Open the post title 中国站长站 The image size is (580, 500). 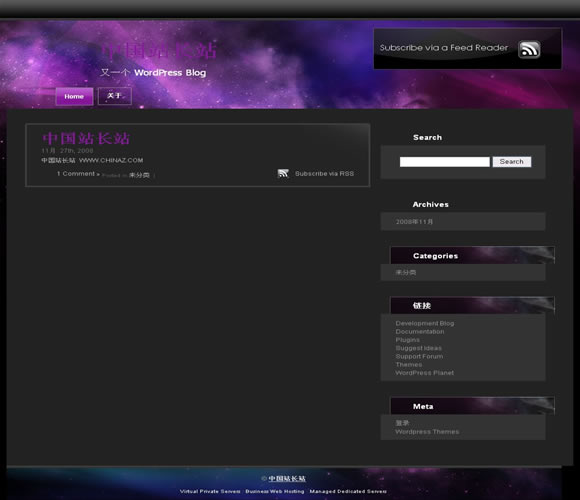click(86, 139)
